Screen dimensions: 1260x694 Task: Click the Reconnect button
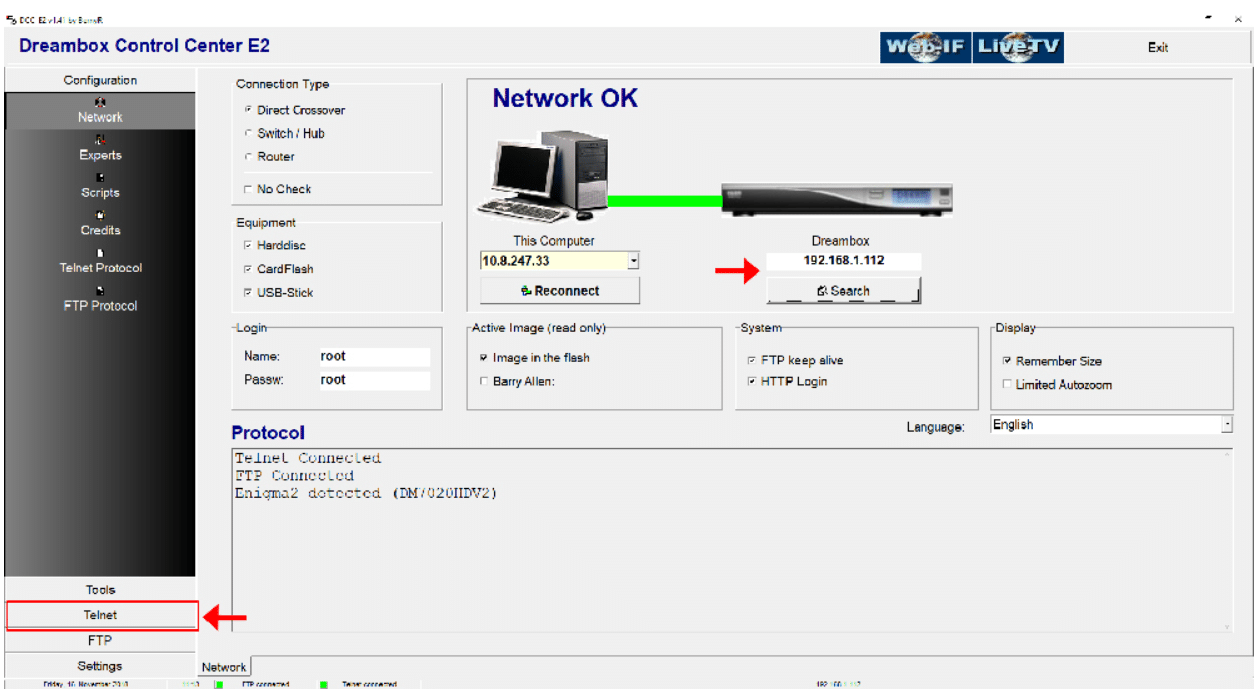coord(560,291)
